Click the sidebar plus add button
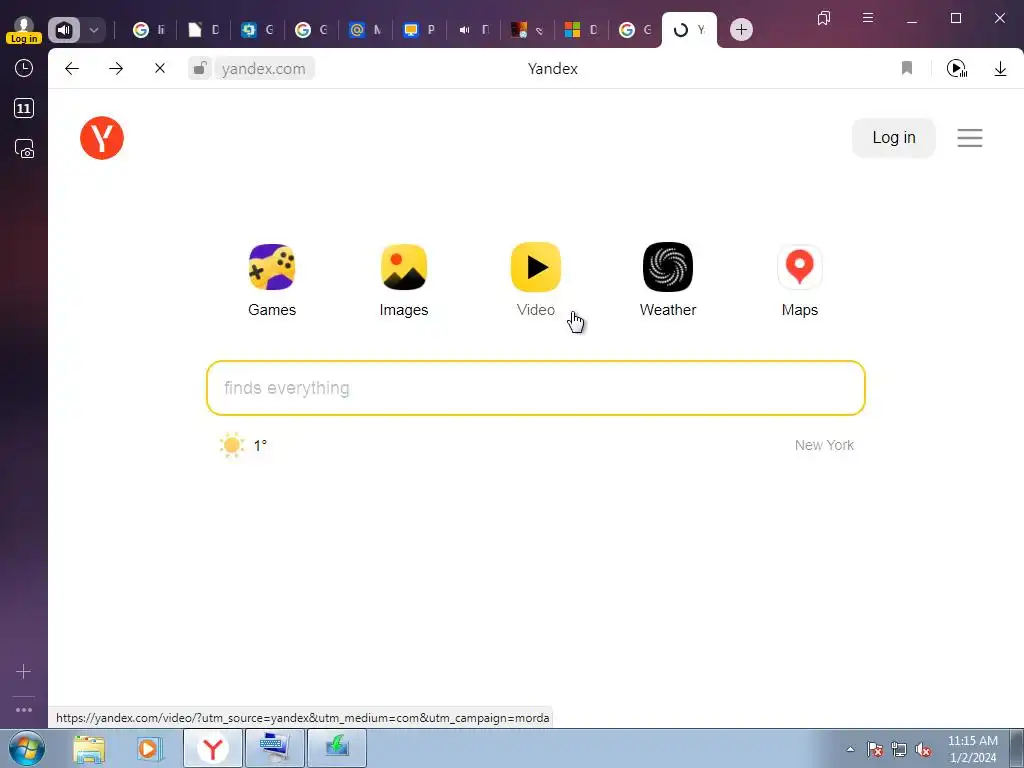Screen dimensions: 1024x768 (x=24, y=671)
